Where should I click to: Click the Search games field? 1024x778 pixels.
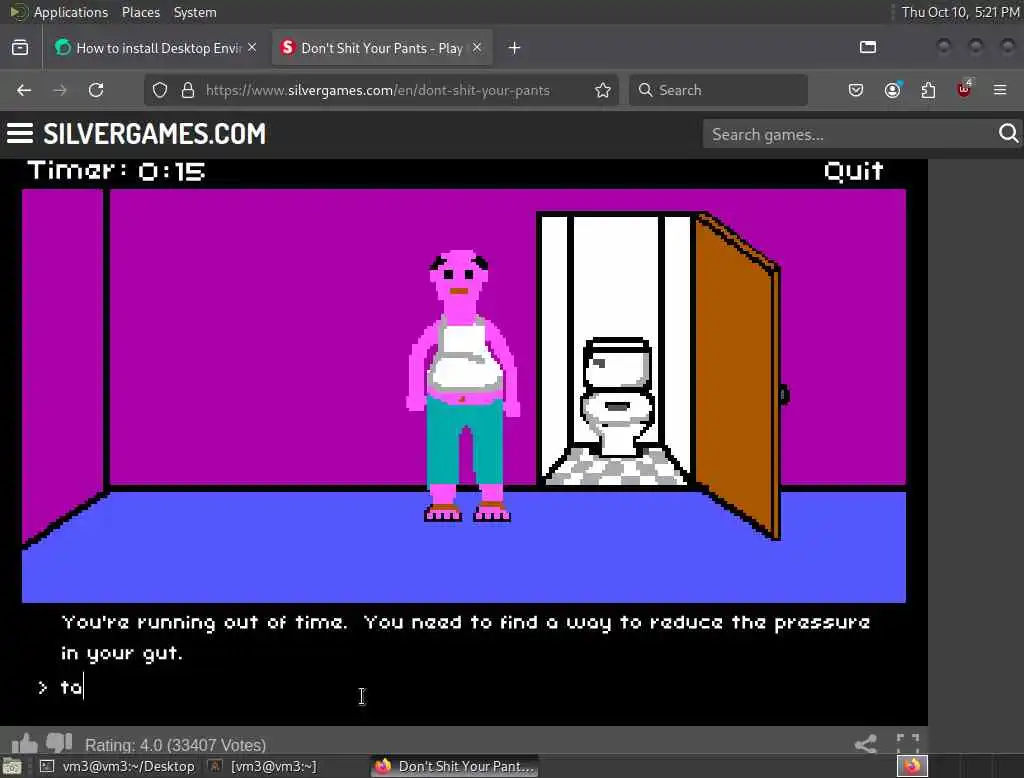click(x=849, y=135)
